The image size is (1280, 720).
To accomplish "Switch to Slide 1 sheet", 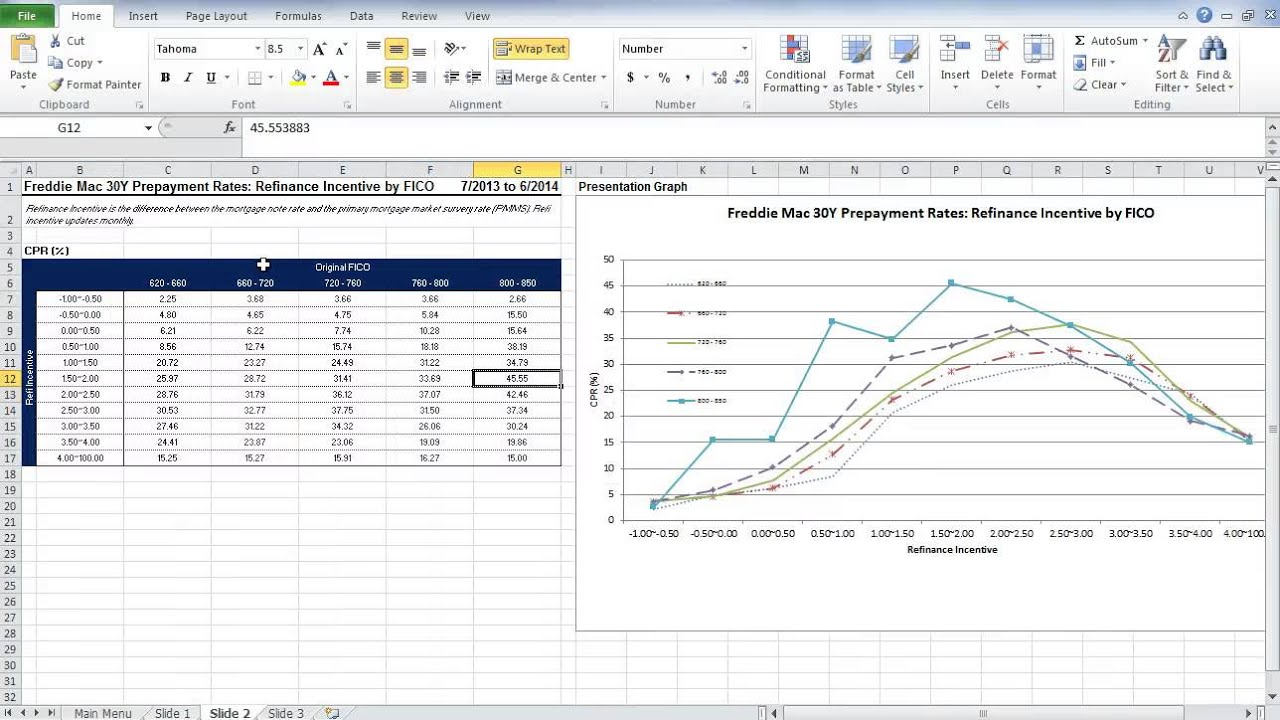I will tap(172, 713).
